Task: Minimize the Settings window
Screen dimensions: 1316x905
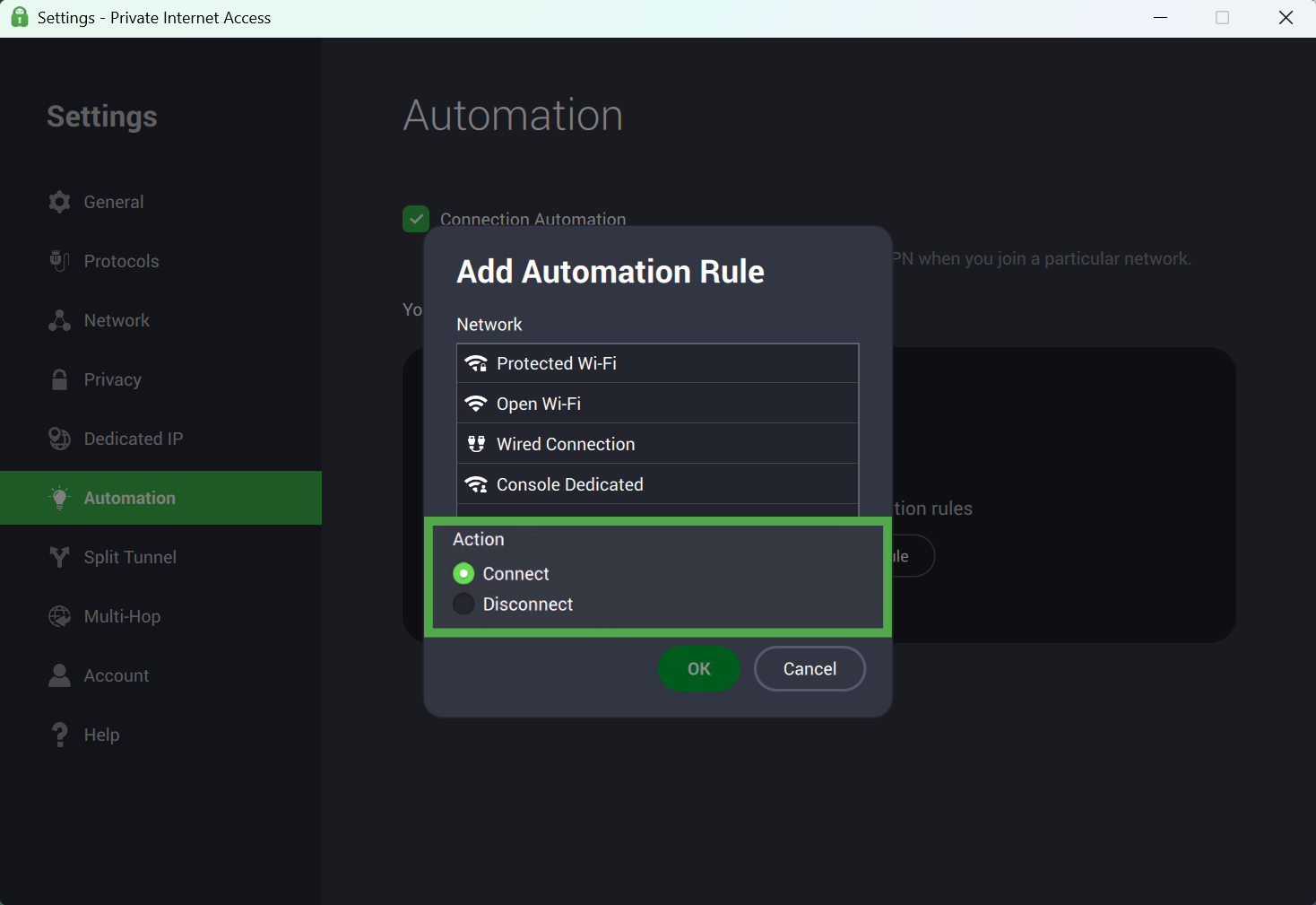Action: pyautogui.click(x=1161, y=18)
